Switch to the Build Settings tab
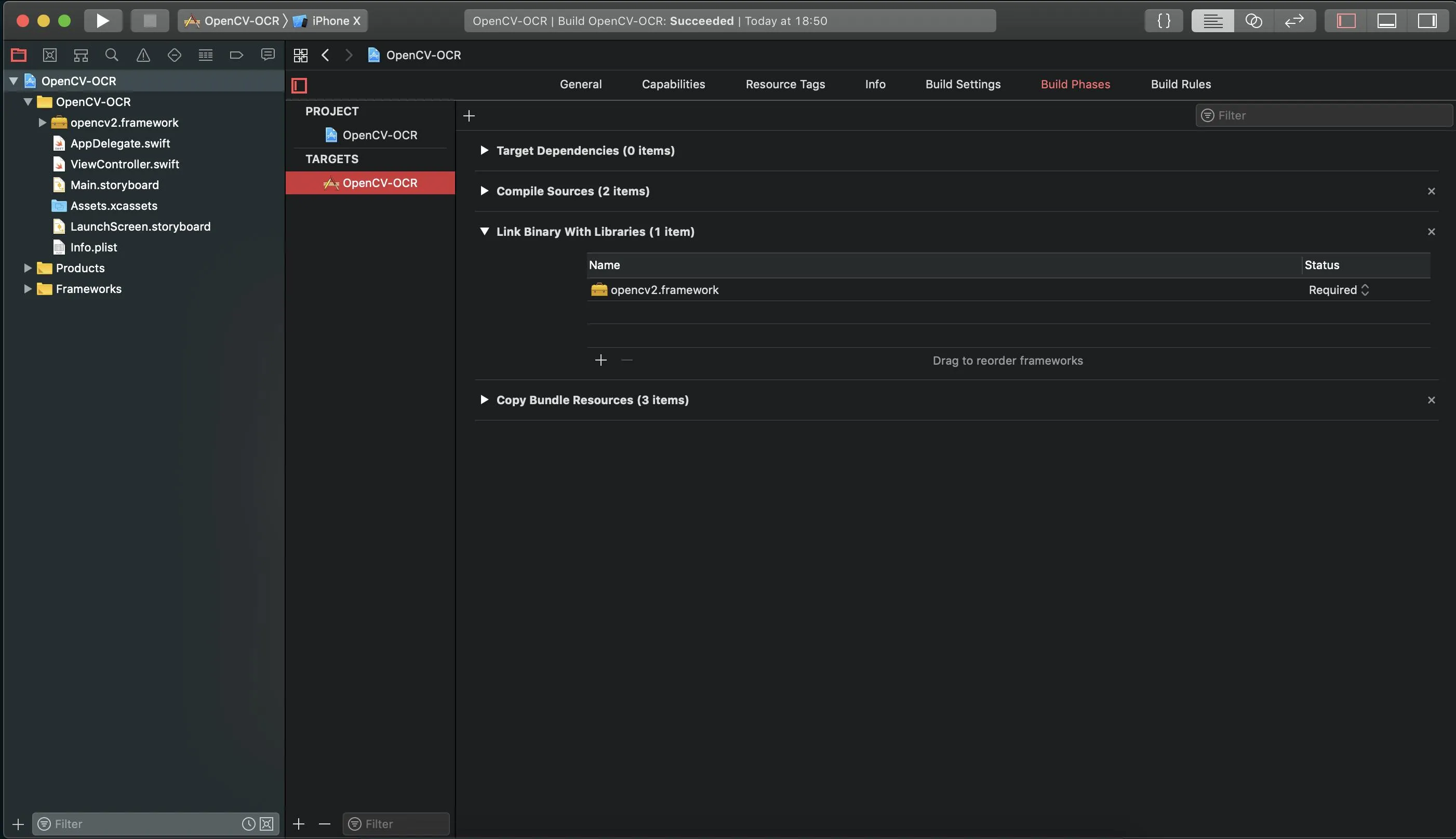 coord(962,84)
